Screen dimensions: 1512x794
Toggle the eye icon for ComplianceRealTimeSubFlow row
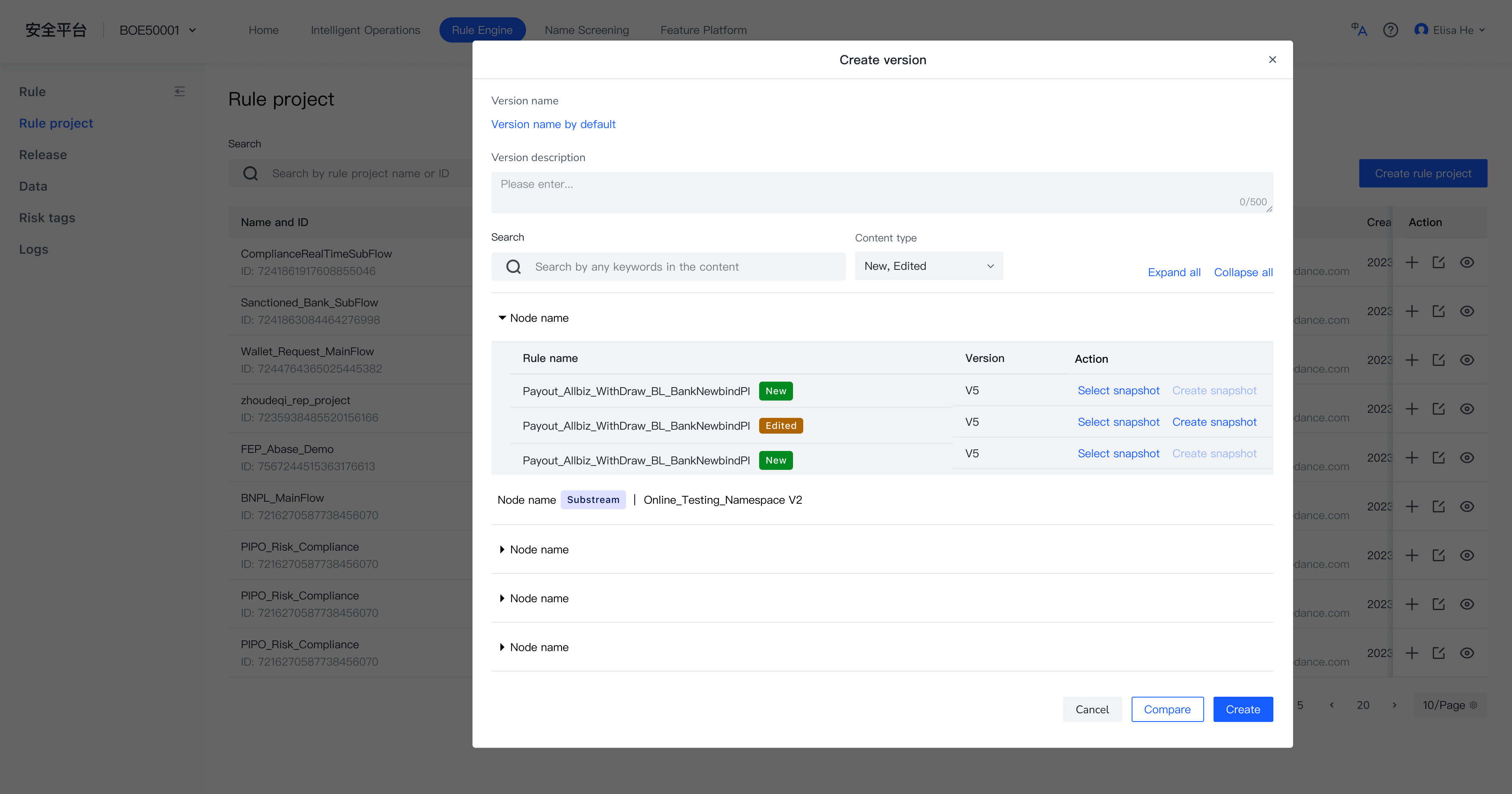[x=1467, y=263]
